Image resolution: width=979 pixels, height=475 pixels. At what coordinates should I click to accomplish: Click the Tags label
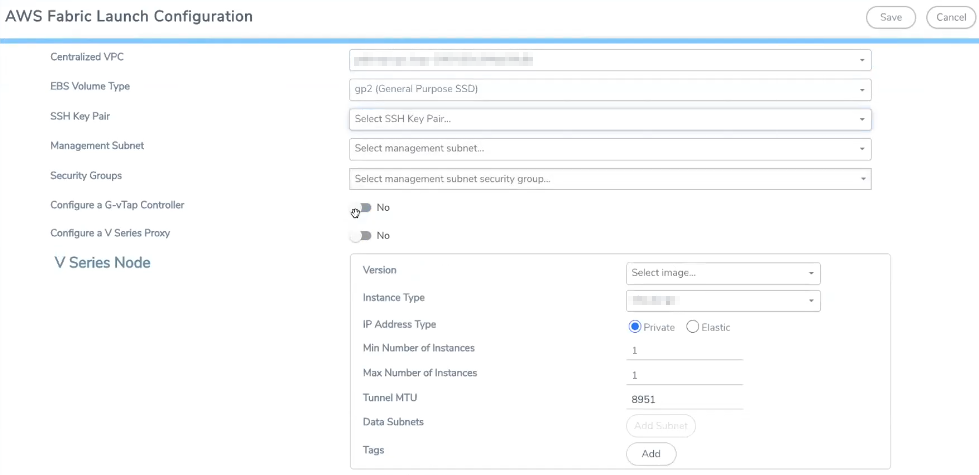(x=373, y=450)
